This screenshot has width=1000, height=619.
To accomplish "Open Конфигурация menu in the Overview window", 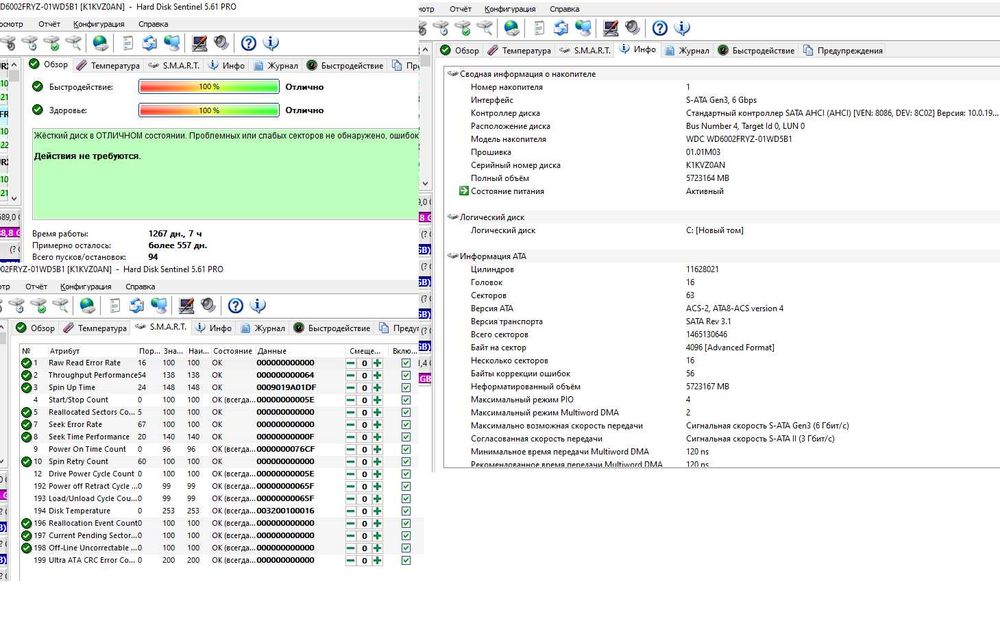I will (x=99, y=24).
